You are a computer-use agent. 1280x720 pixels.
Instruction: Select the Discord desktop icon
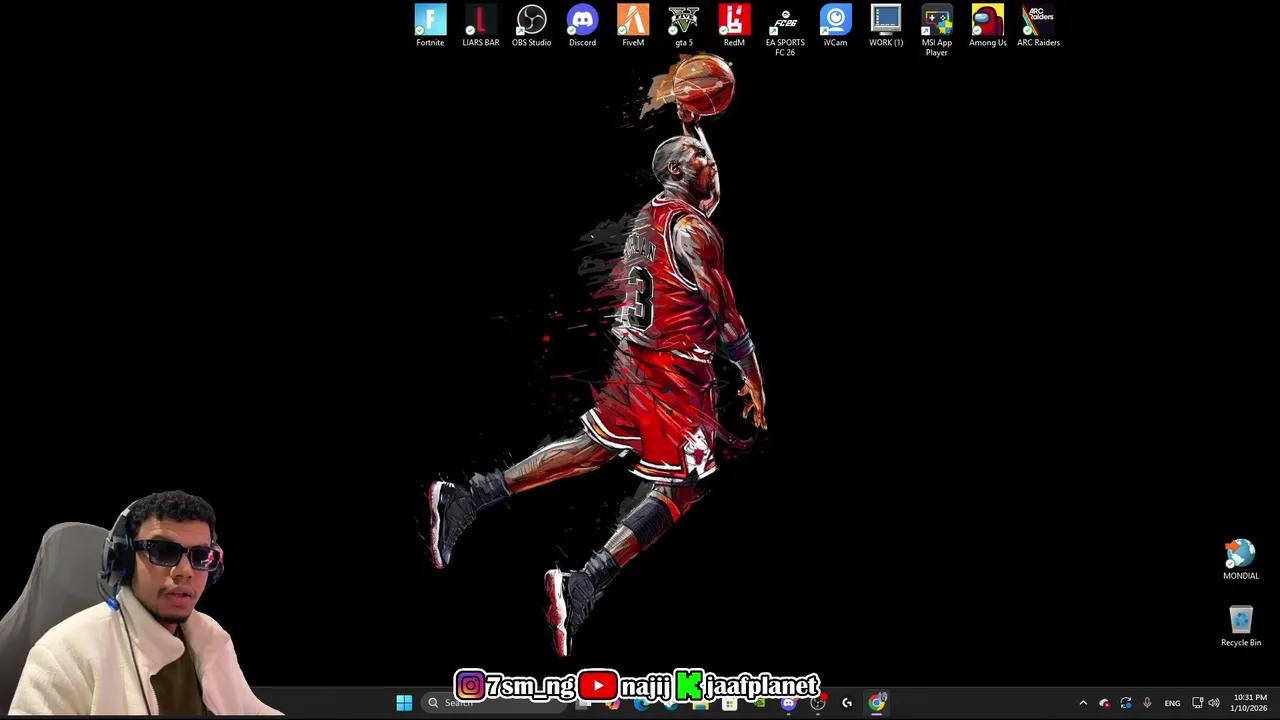point(582,26)
